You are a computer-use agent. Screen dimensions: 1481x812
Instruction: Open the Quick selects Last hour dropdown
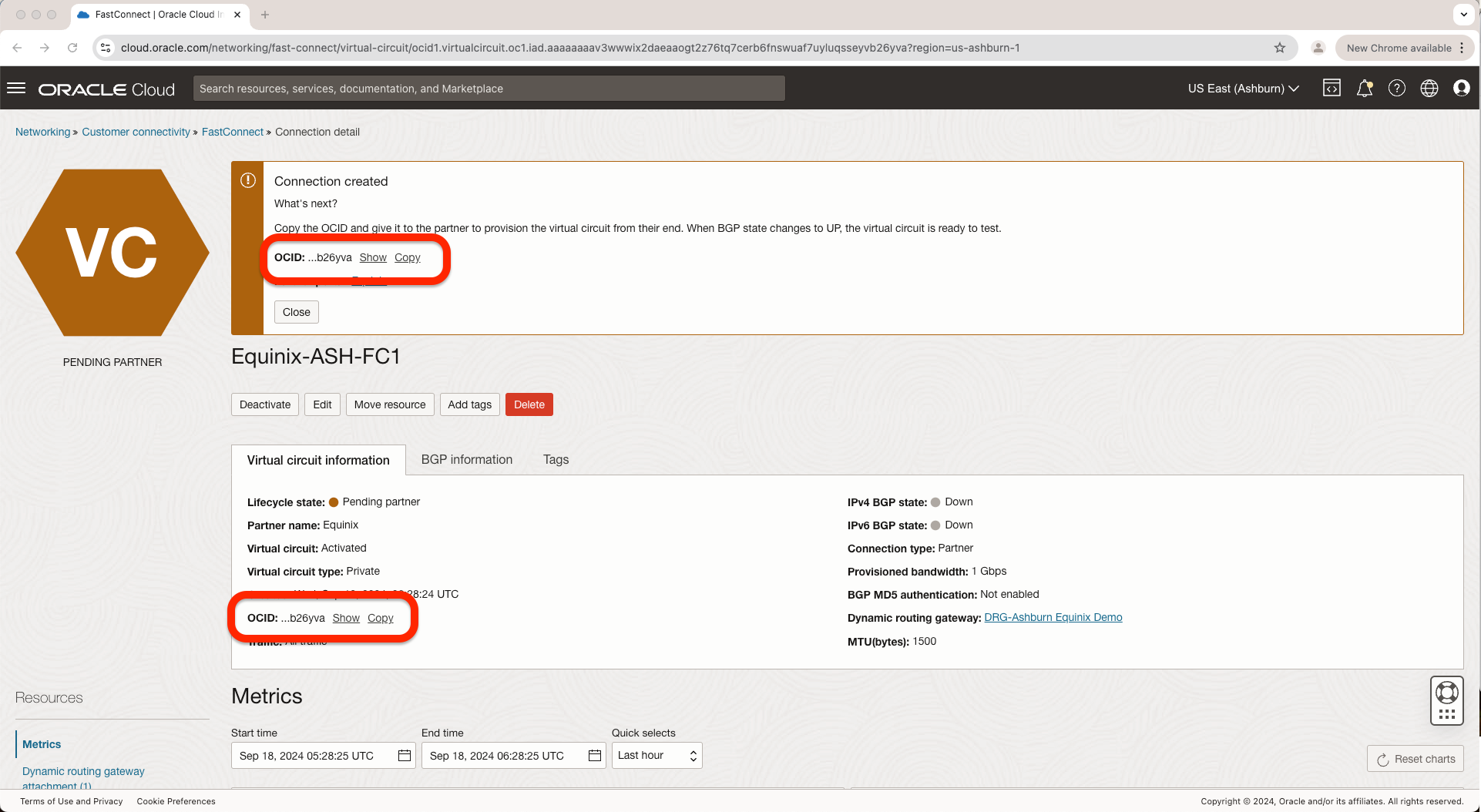657,756
